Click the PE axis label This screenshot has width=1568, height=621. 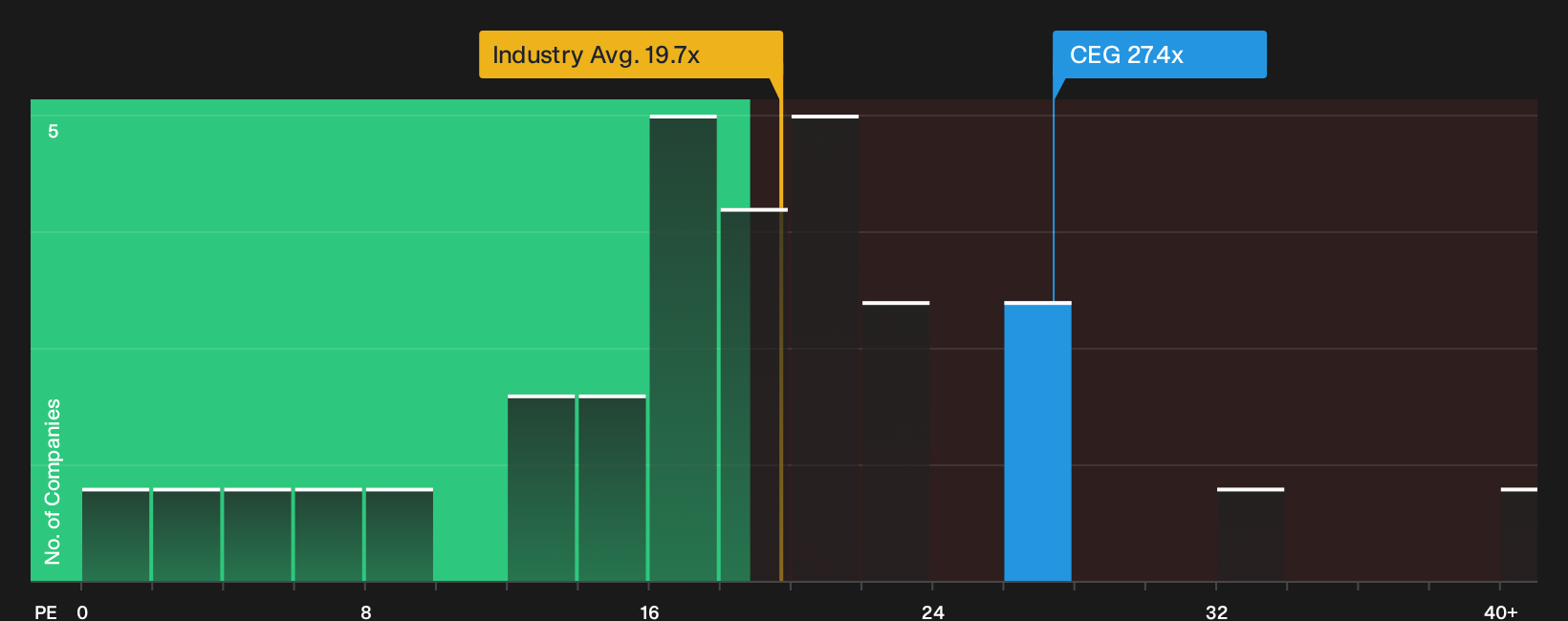(46, 612)
